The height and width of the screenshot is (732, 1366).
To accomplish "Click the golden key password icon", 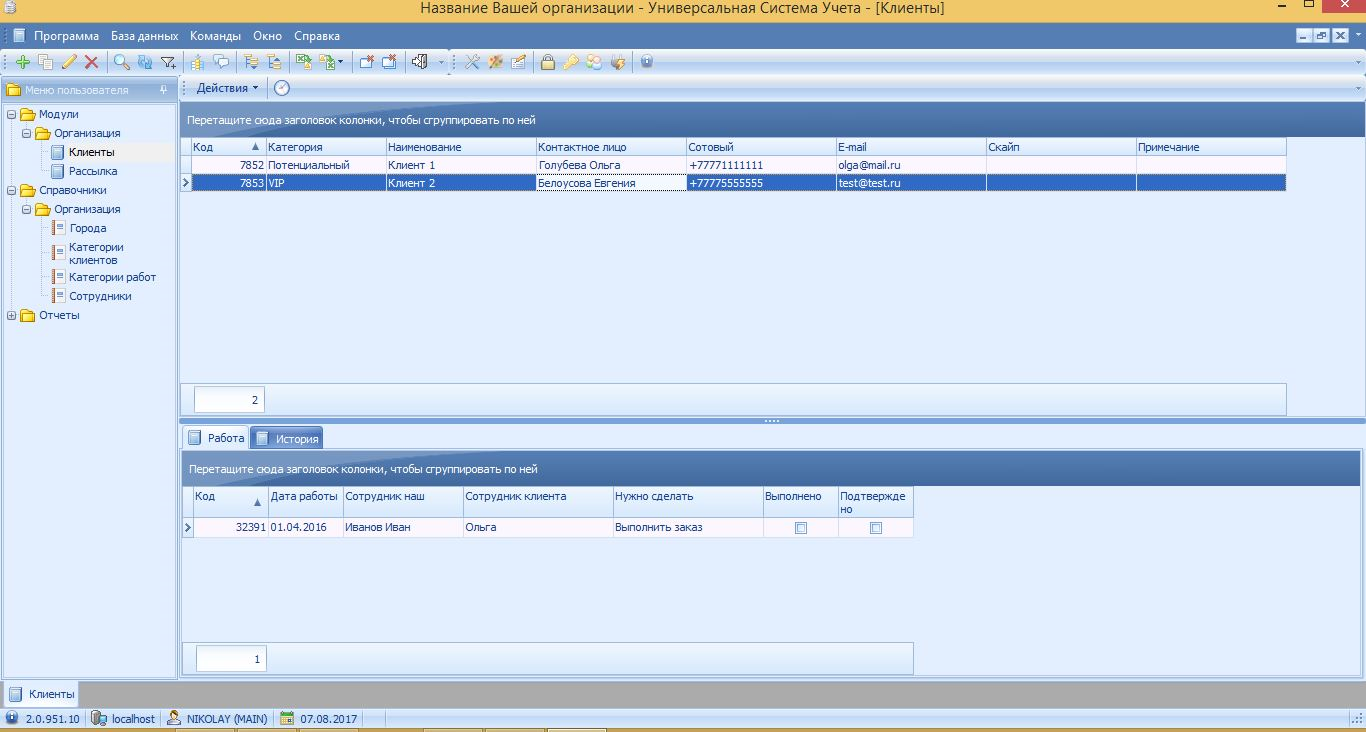I will [571, 62].
